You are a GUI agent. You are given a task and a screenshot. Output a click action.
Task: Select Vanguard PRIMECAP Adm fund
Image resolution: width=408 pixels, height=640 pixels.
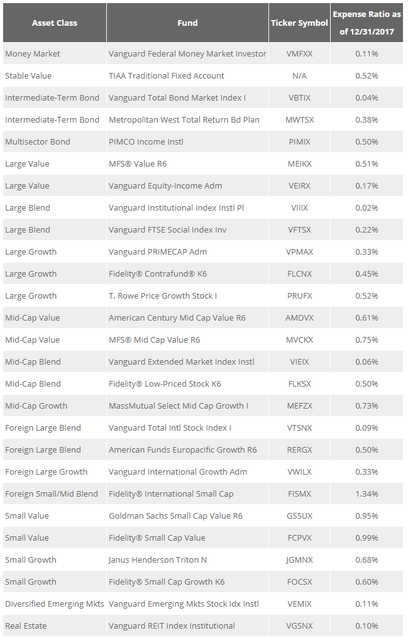pos(158,252)
